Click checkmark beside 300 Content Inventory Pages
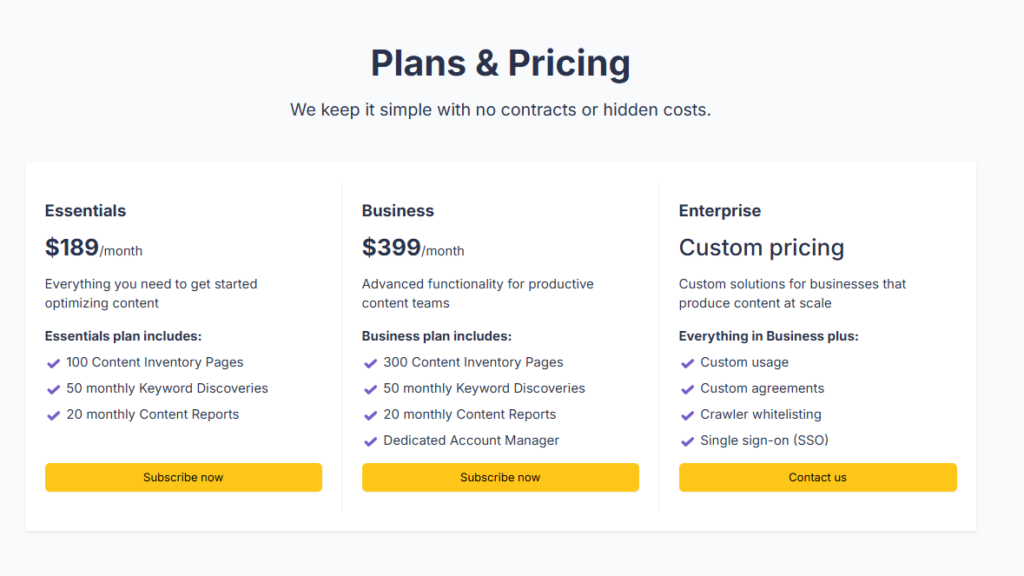 coord(370,363)
